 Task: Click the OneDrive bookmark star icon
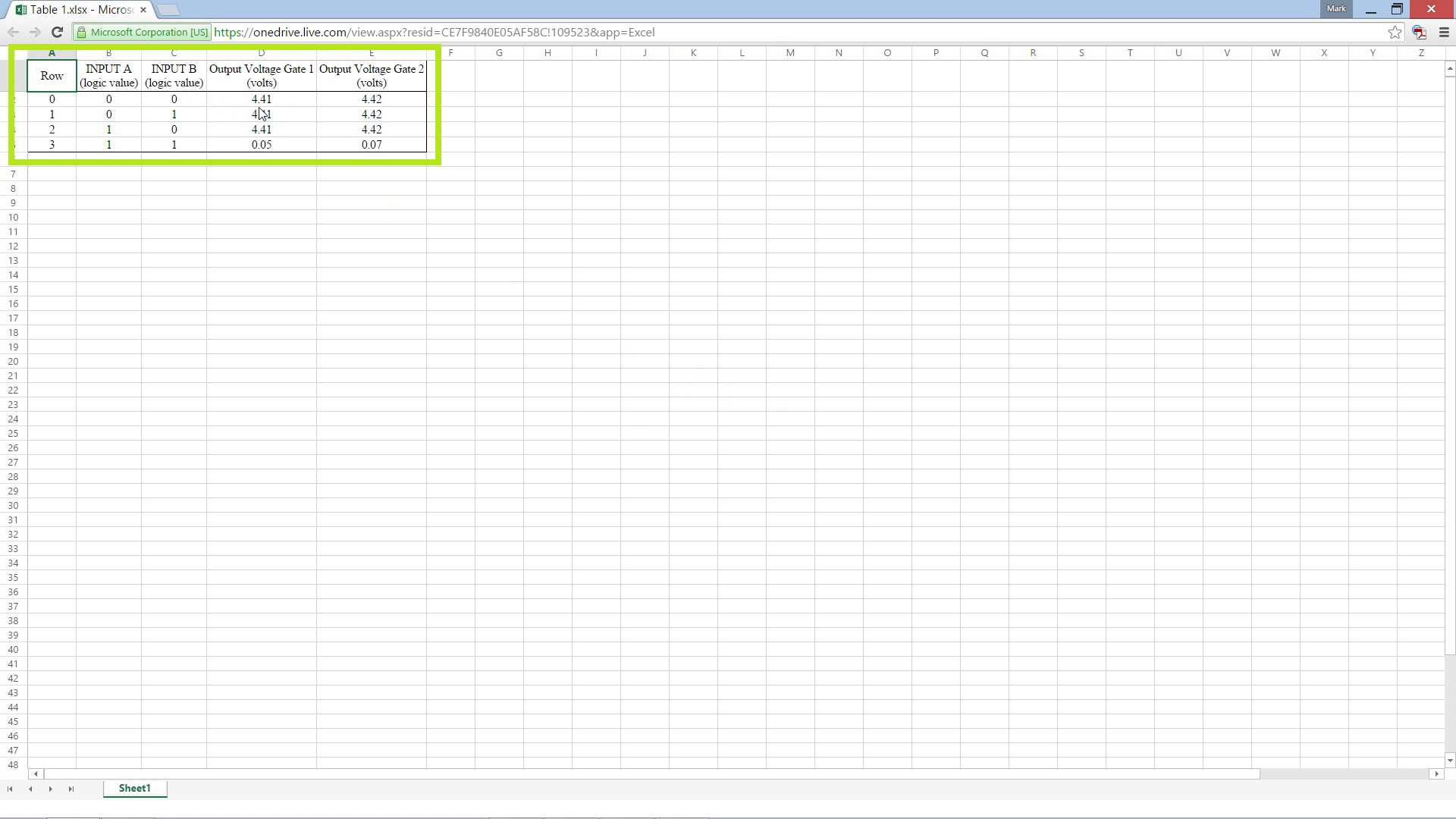pyautogui.click(x=1393, y=32)
